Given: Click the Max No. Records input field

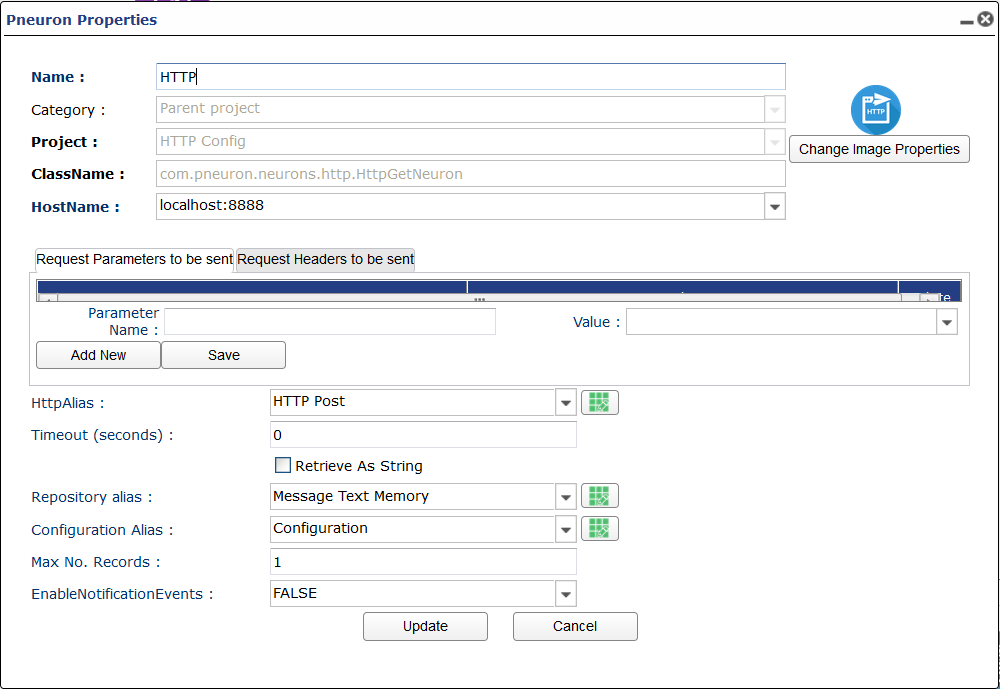Looking at the screenshot, I should point(423,561).
